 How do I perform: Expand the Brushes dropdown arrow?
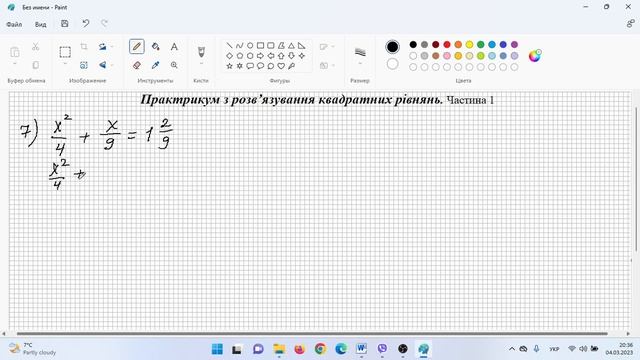(201, 64)
